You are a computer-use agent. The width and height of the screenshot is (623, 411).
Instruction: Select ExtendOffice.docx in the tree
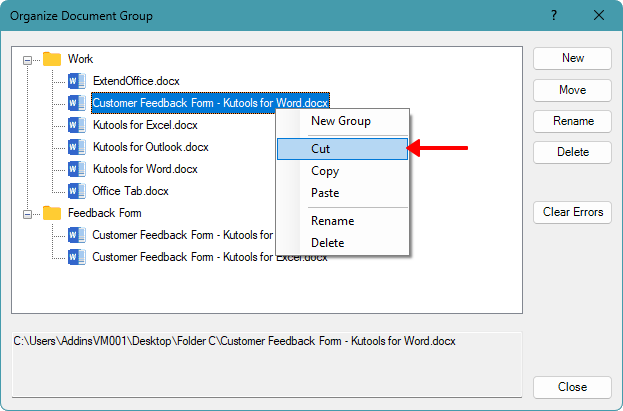click(136, 81)
